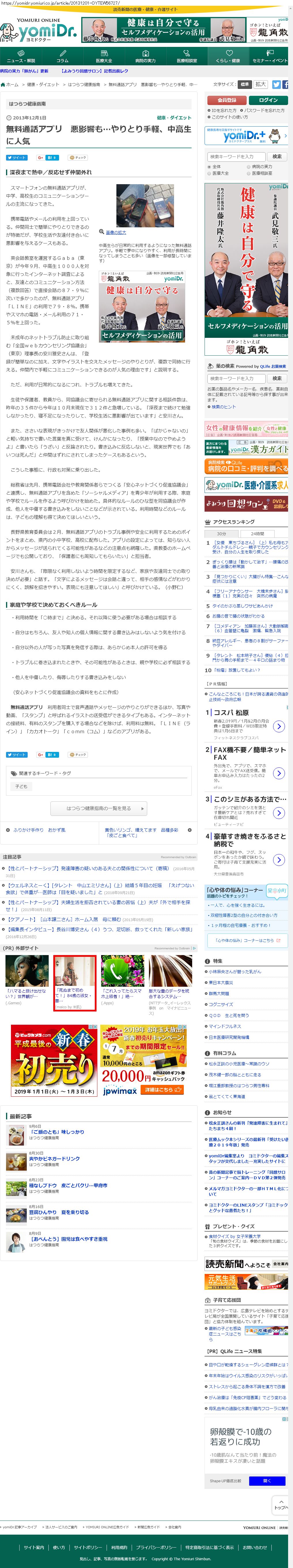The width and height of the screenshot is (293, 1568).
Task: Go to previous article ふりかけ手作り おかず風
Action: (x=39, y=830)
